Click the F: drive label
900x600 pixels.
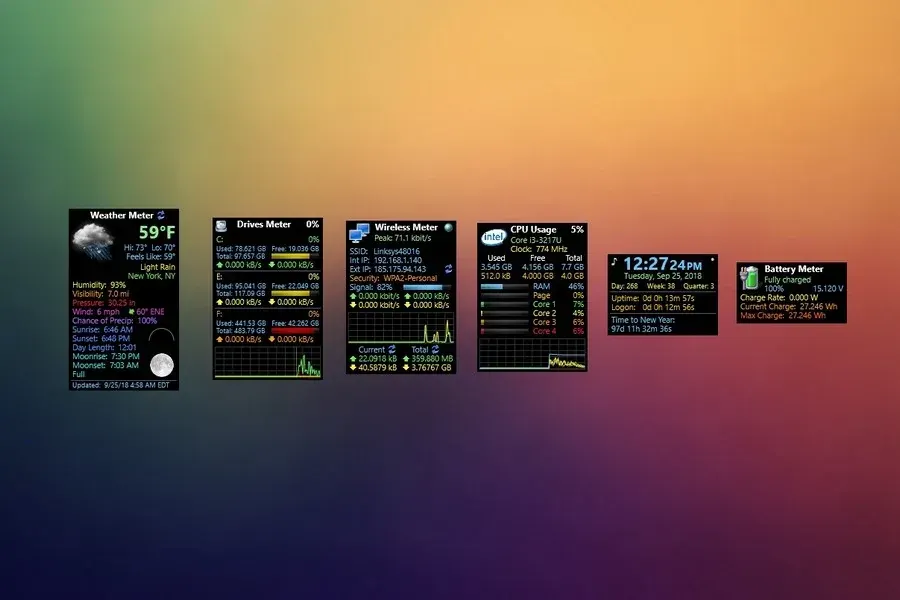pyautogui.click(x=219, y=314)
